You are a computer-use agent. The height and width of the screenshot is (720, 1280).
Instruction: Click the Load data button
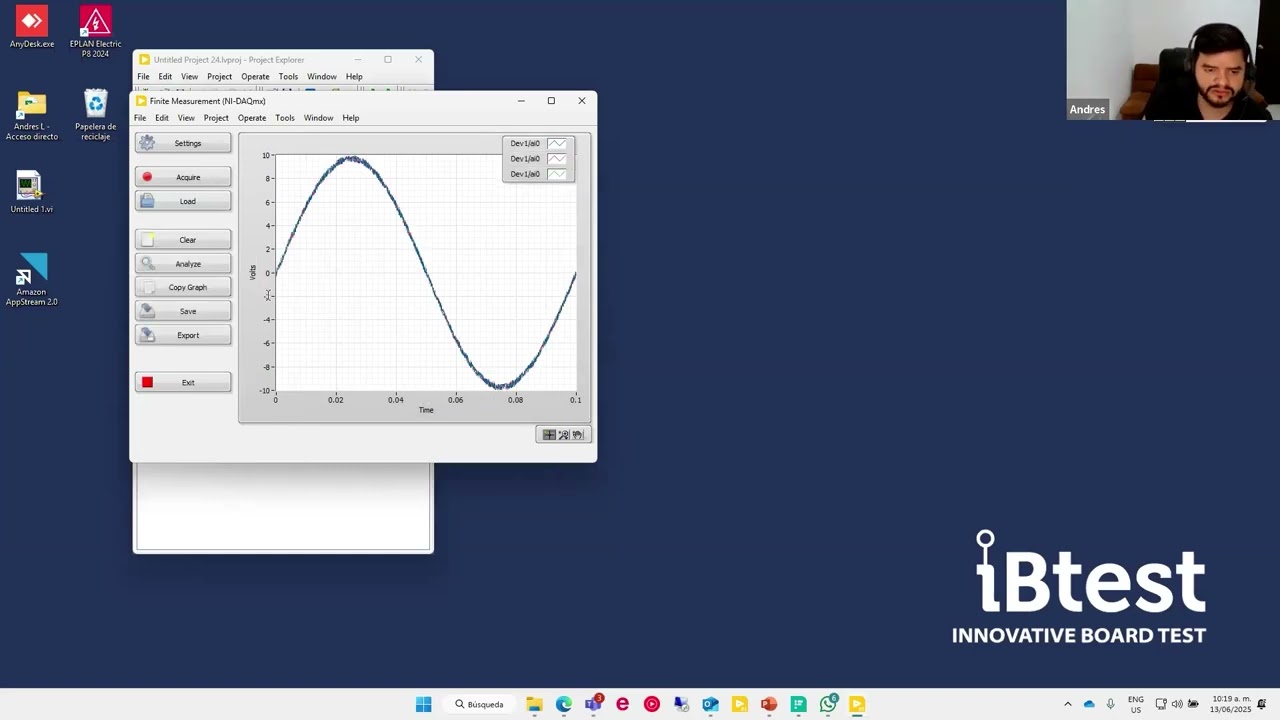click(x=183, y=201)
